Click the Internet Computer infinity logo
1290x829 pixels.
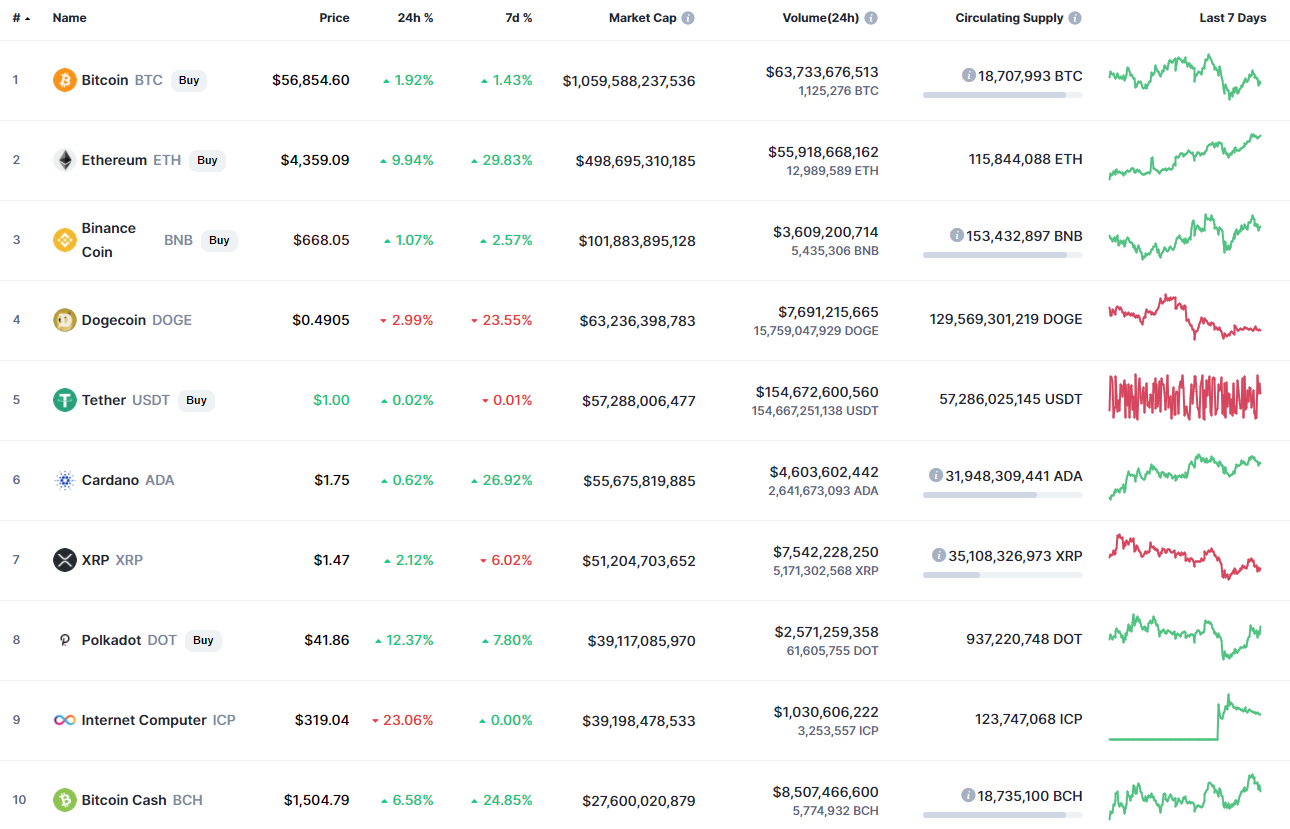click(x=64, y=720)
